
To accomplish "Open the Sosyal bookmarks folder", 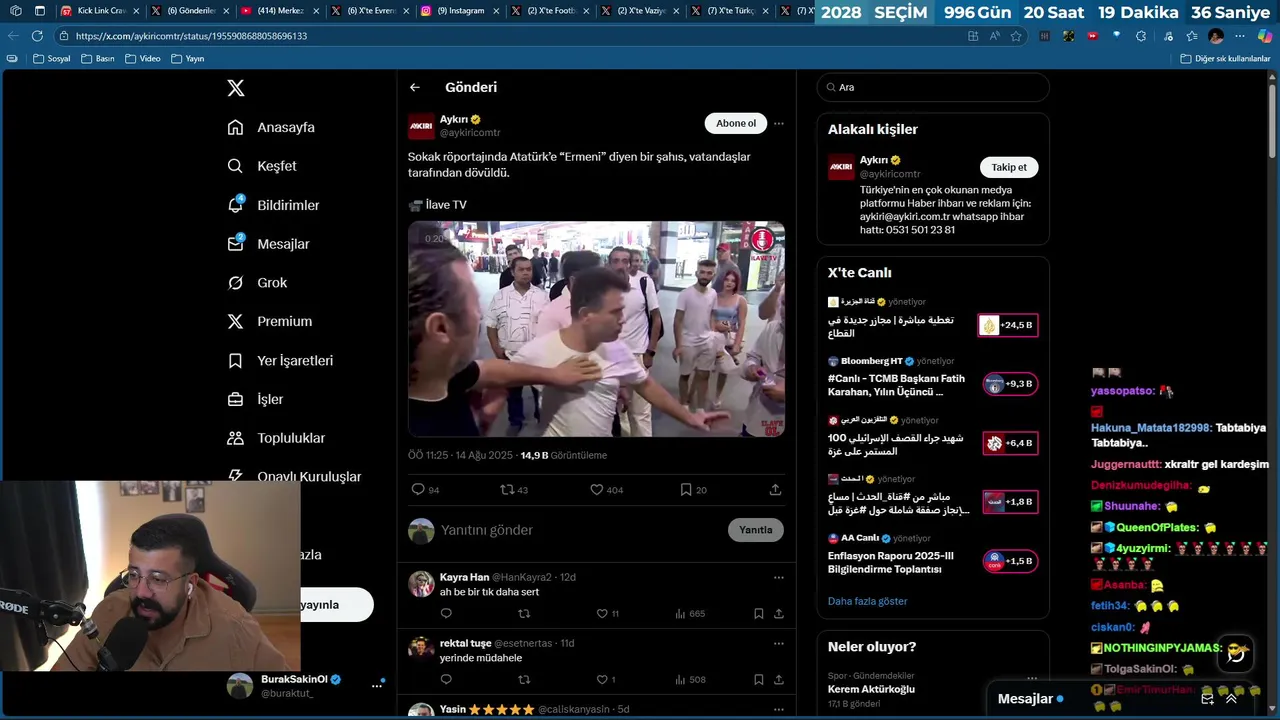I will click(52, 59).
